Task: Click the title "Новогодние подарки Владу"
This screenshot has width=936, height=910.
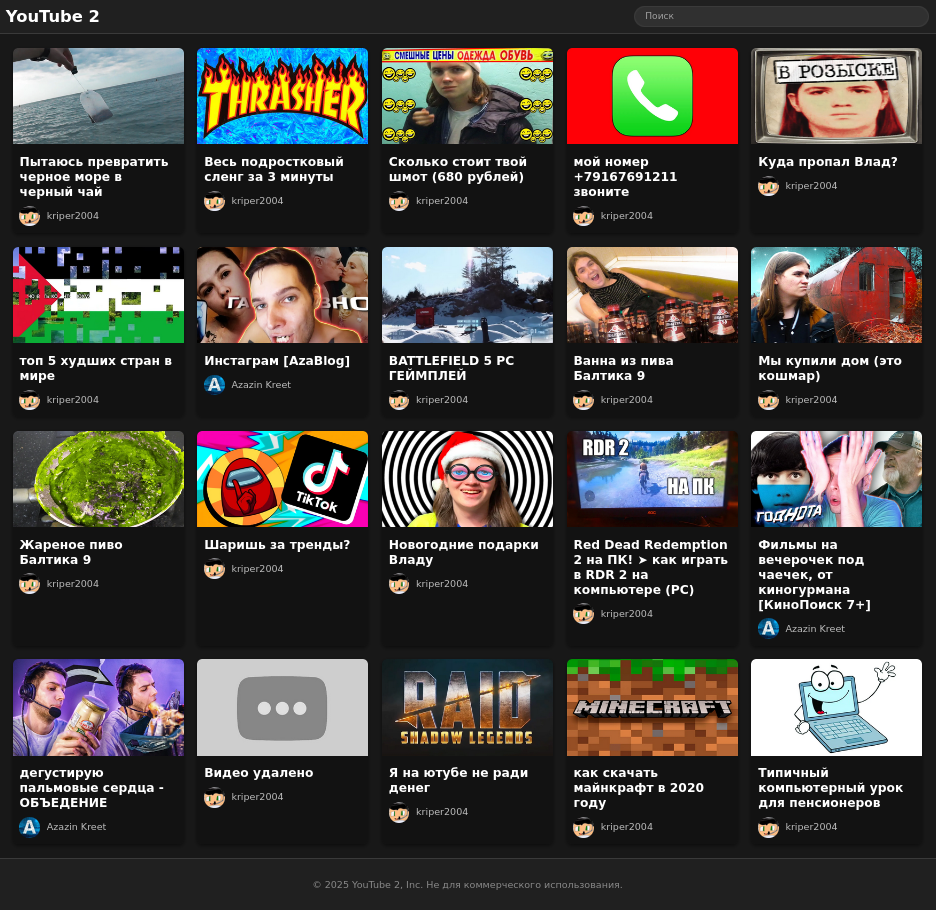Action: (x=464, y=552)
